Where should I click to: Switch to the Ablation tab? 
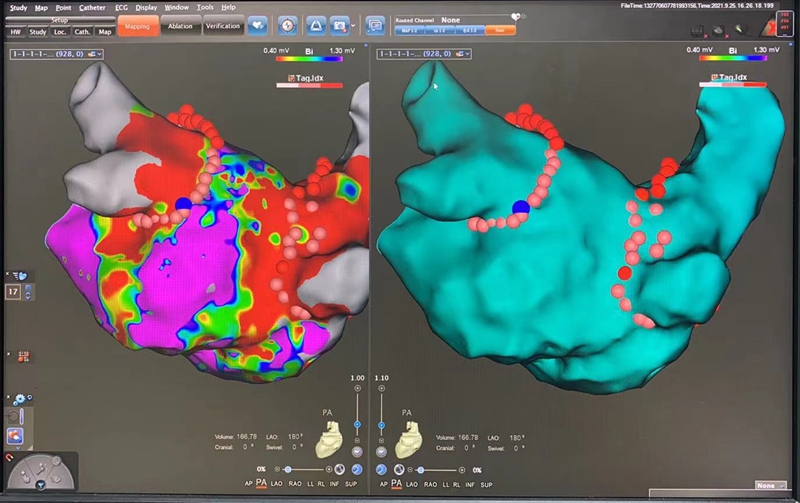pyautogui.click(x=180, y=26)
